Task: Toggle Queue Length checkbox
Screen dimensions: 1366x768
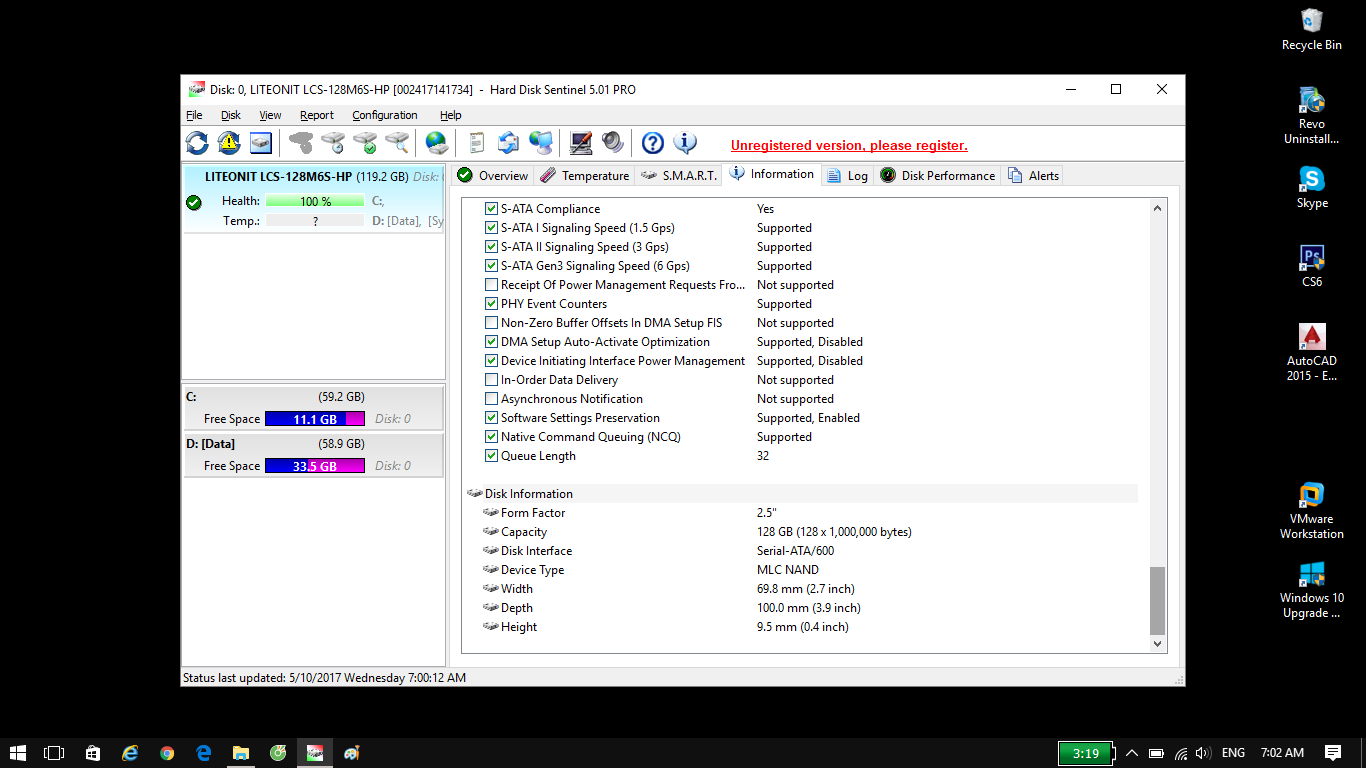Action: [491, 456]
